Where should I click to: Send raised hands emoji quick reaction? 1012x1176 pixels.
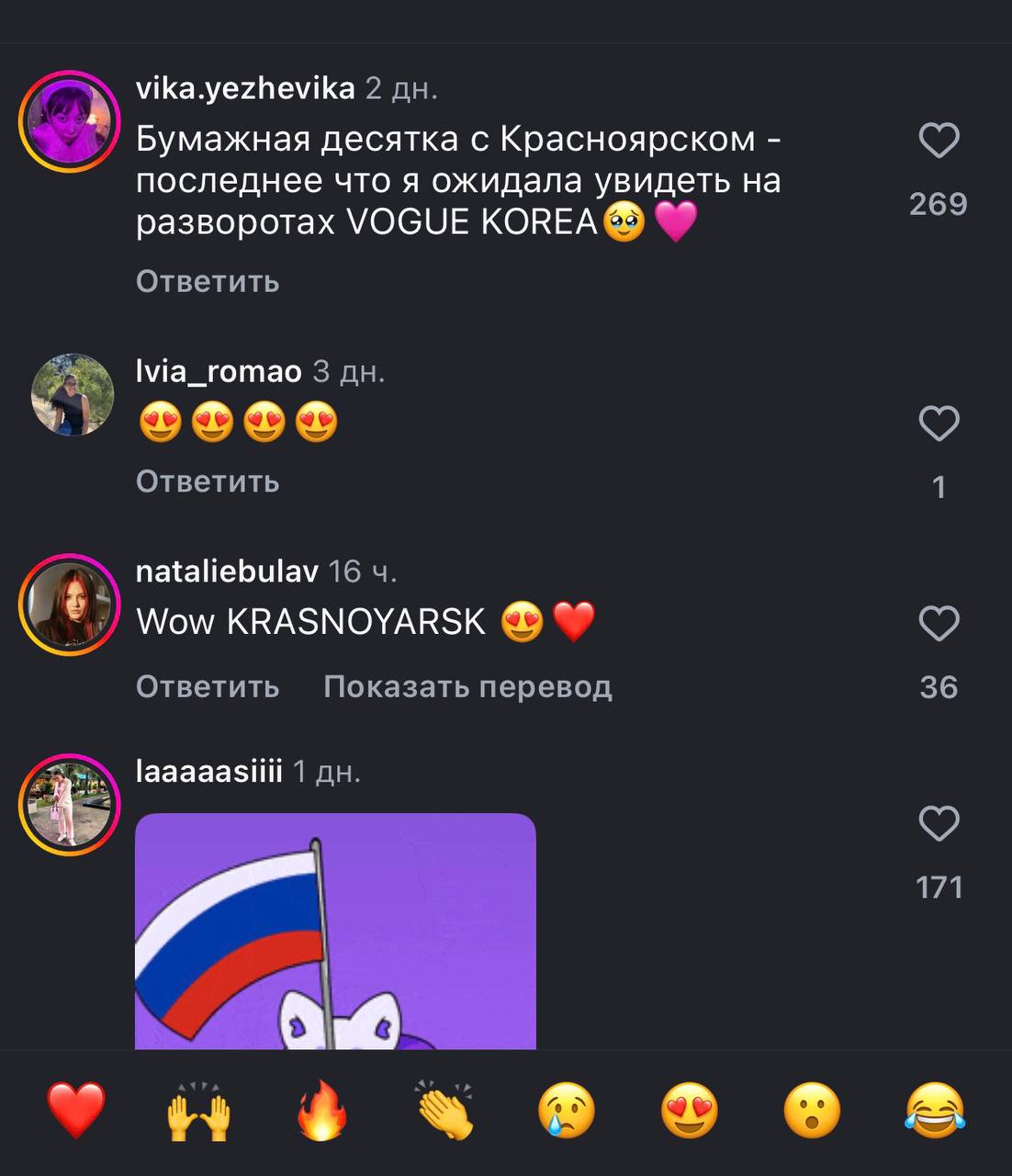click(199, 1111)
